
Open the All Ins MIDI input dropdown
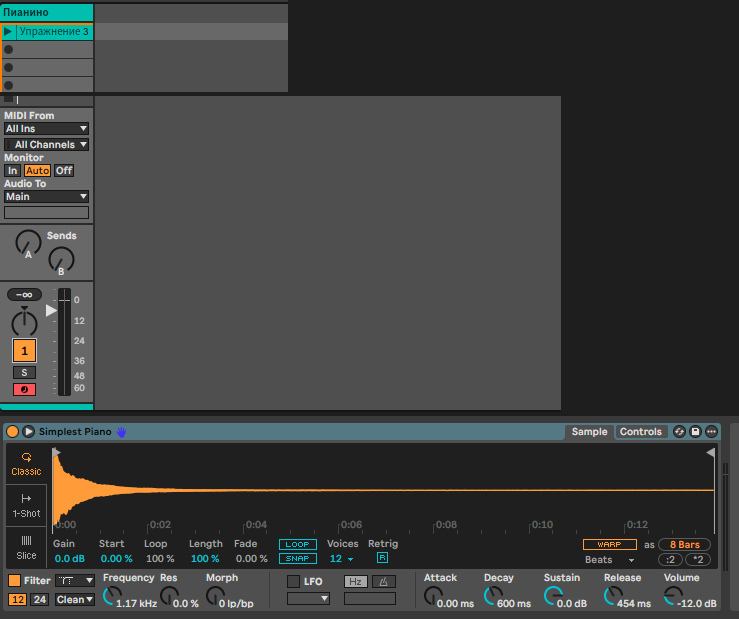click(46, 129)
